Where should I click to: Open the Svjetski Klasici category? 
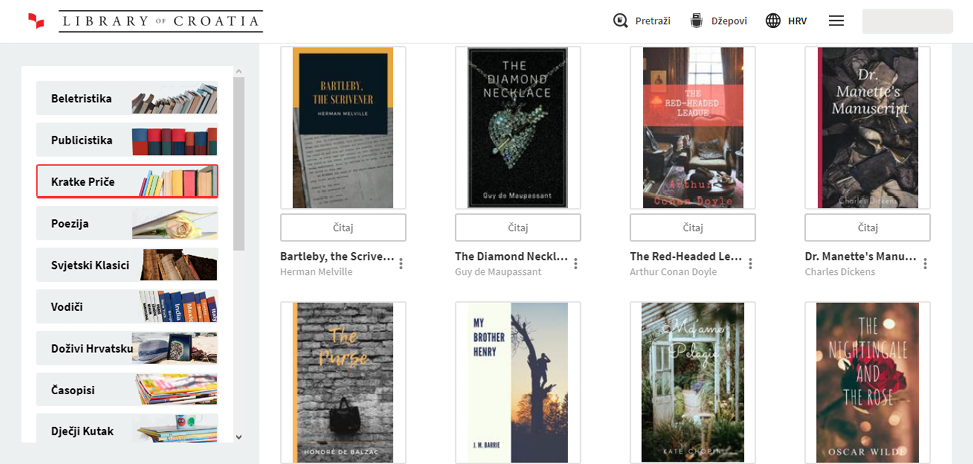tap(127, 265)
